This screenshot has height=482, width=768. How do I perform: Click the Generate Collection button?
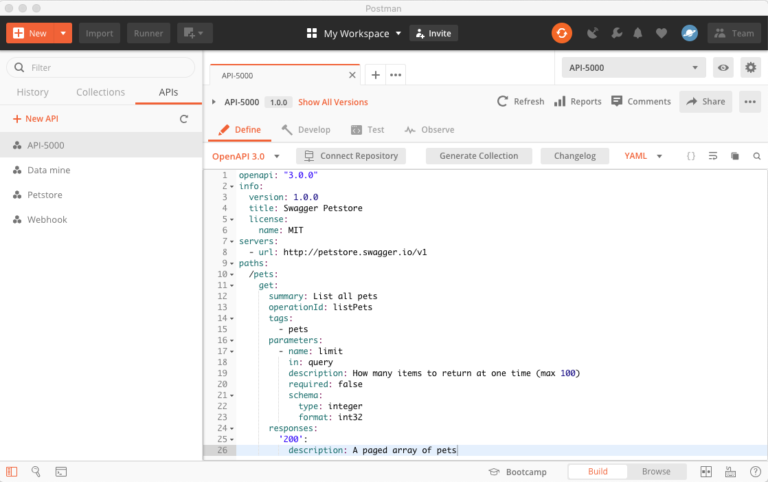pos(478,156)
